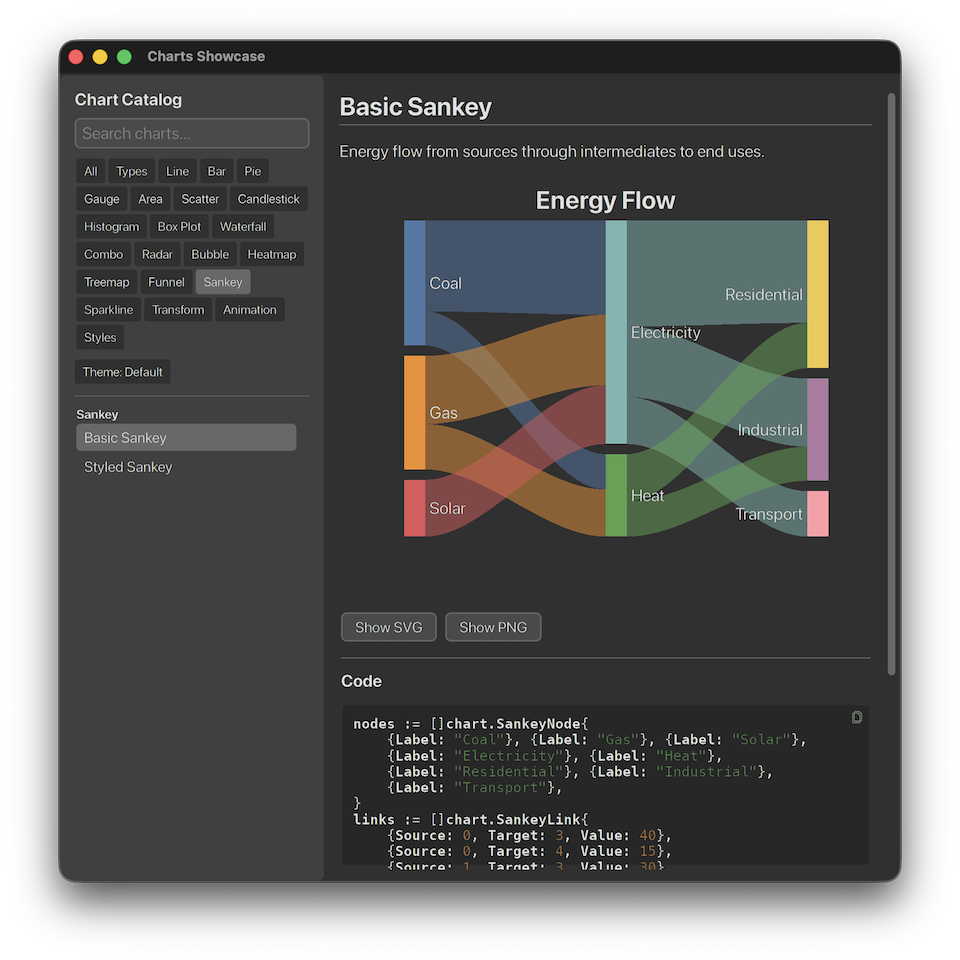Image resolution: width=960 pixels, height=960 pixels.
Task: Minimize the Charts Showcase window
Action: [x=100, y=56]
